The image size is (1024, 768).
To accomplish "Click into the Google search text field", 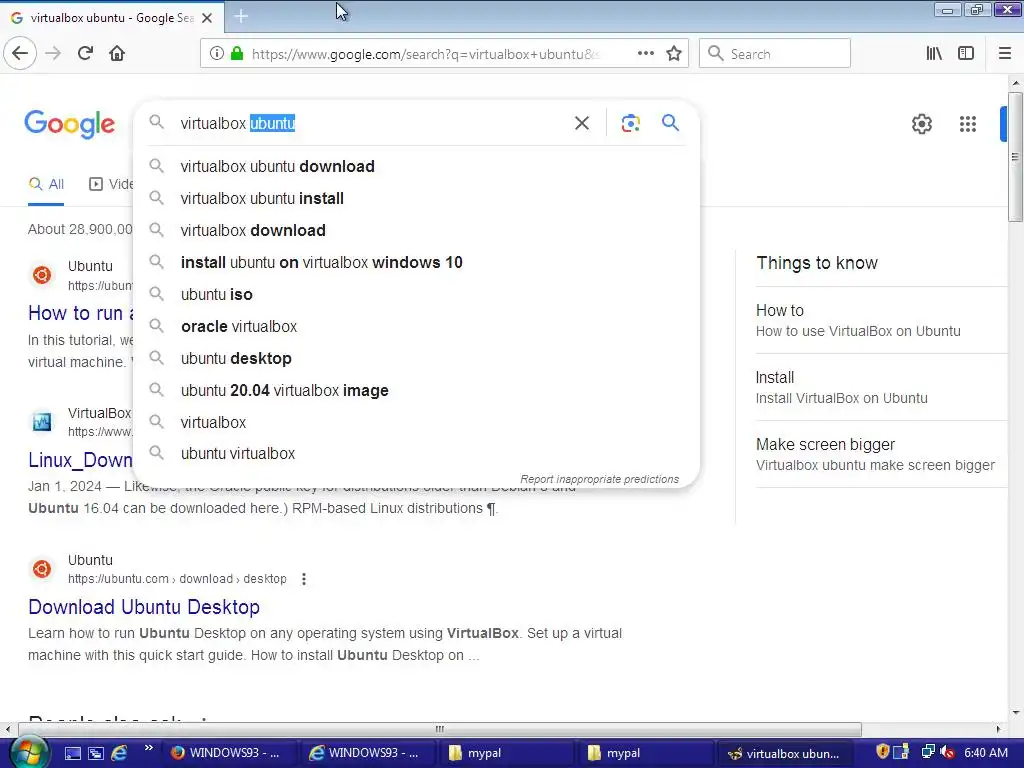I will 372,123.
